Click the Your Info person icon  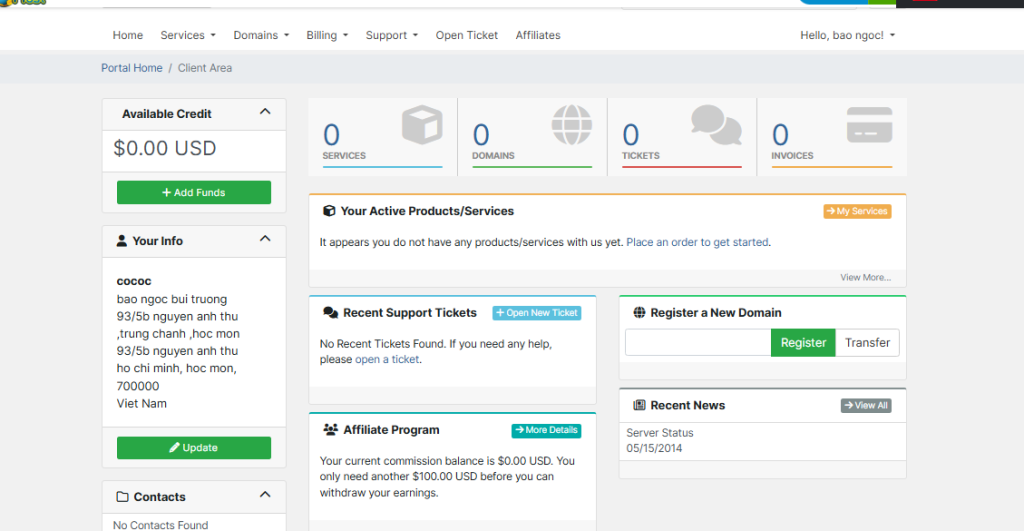click(121, 241)
